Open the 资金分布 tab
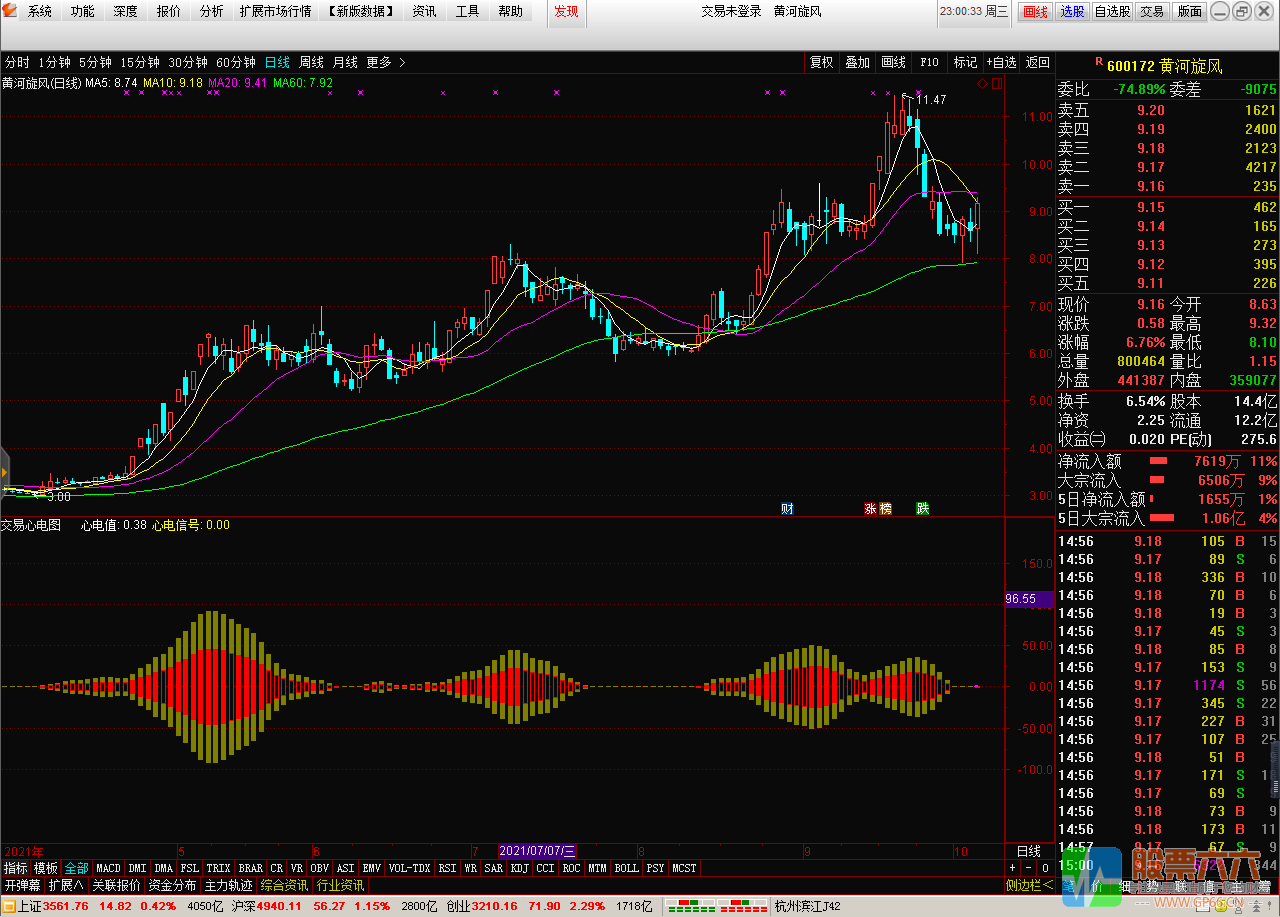 click(x=173, y=885)
